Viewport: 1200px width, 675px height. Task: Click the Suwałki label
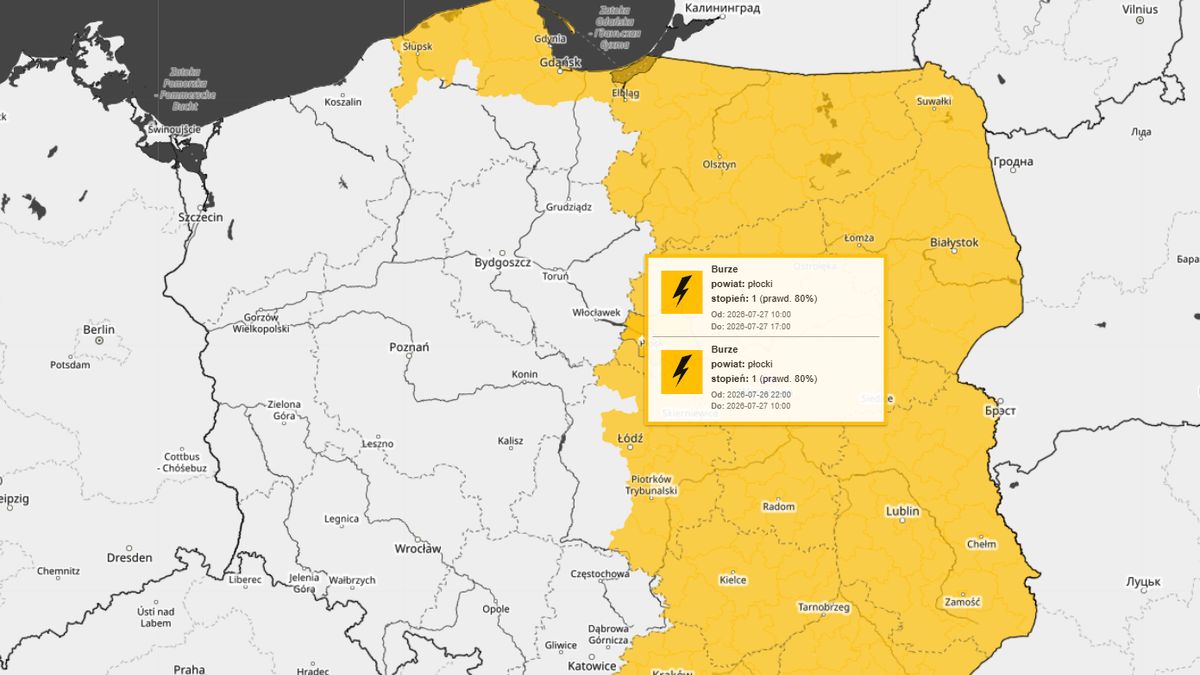[x=935, y=101]
